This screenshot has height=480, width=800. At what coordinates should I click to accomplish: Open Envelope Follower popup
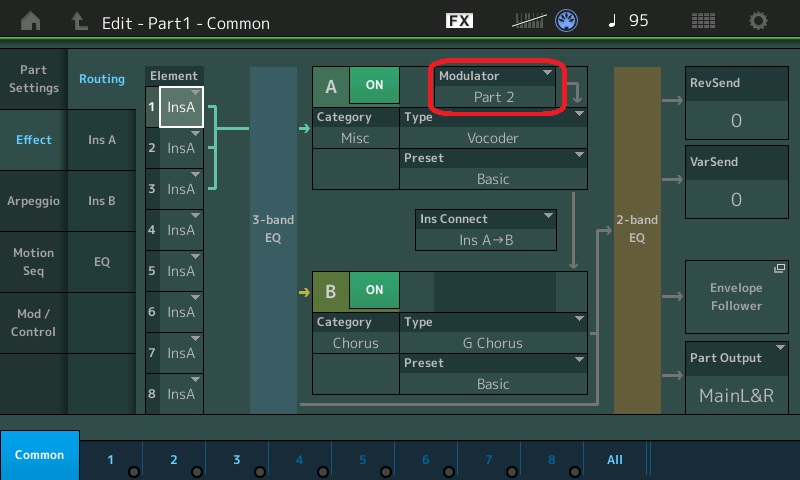(736, 297)
